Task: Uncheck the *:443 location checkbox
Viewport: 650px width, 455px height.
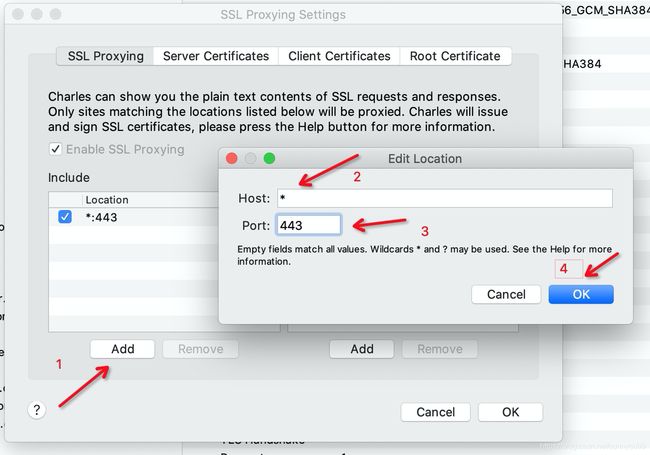Action: pyautogui.click(x=65, y=217)
